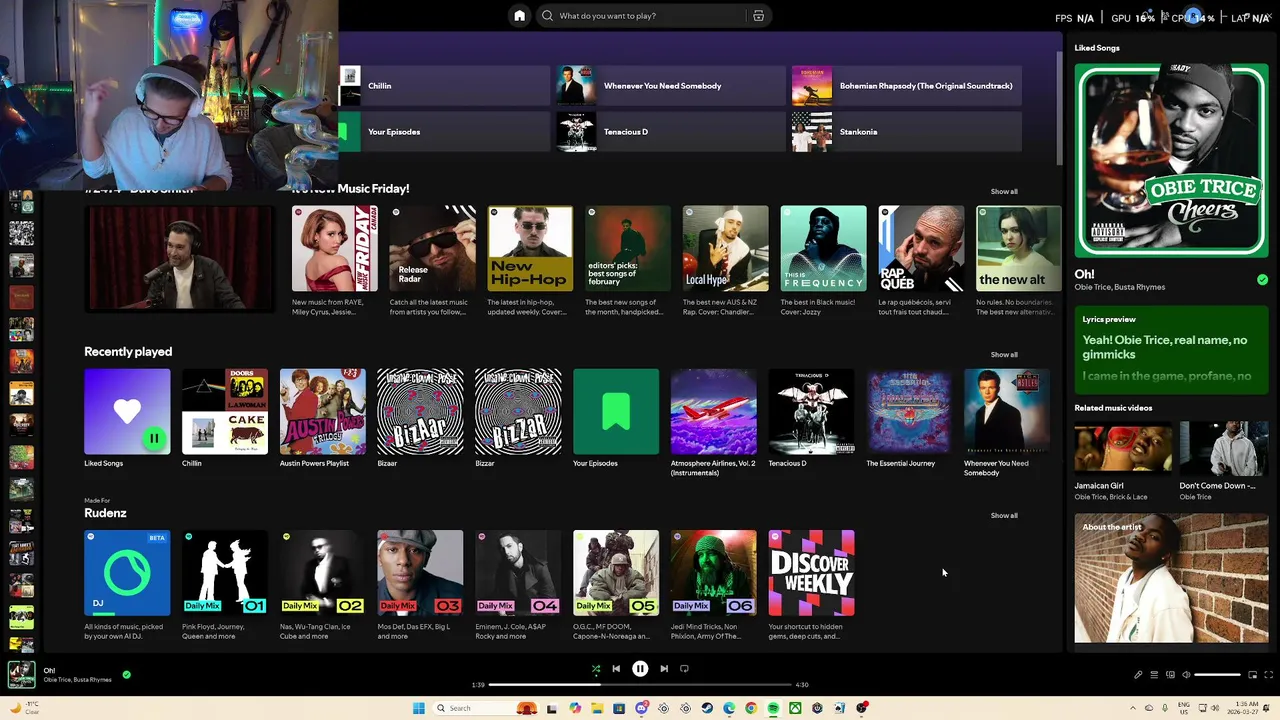Open Your Episodes shortcut tile
Screen dimensions: 1280x720
pyautogui.click(x=444, y=132)
